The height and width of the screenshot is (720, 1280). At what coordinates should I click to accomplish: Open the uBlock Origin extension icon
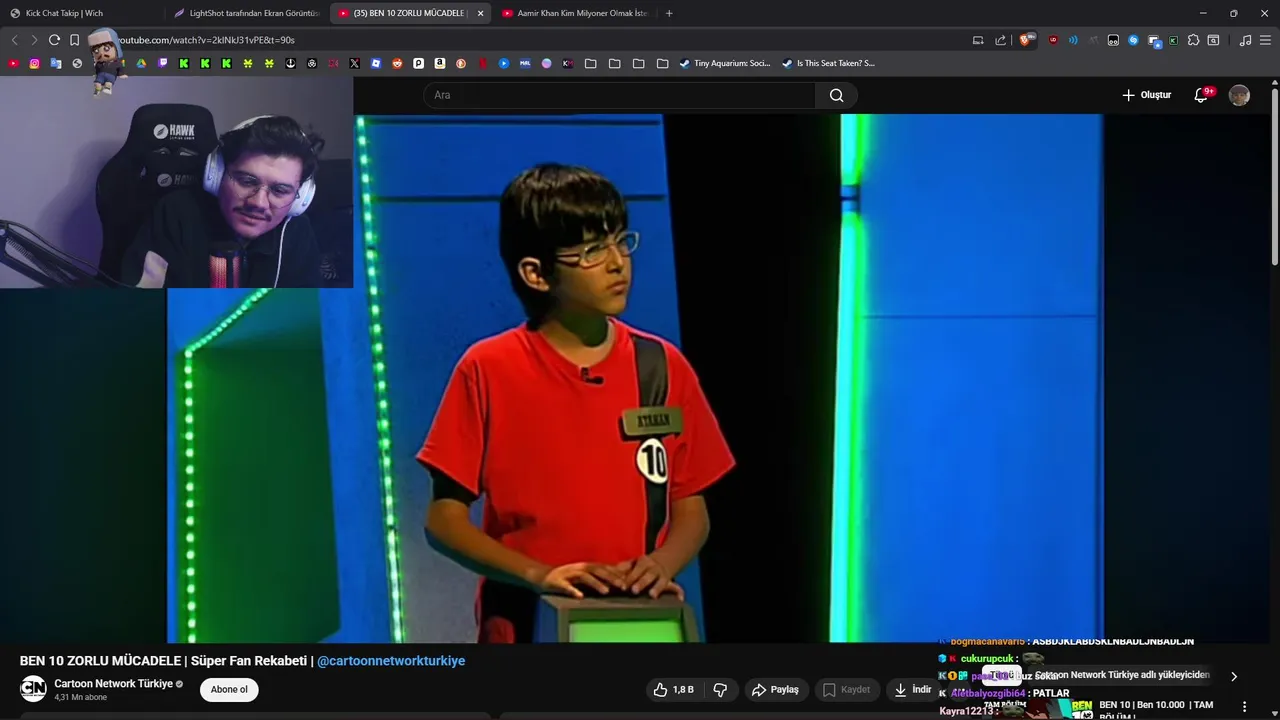pos(1053,40)
